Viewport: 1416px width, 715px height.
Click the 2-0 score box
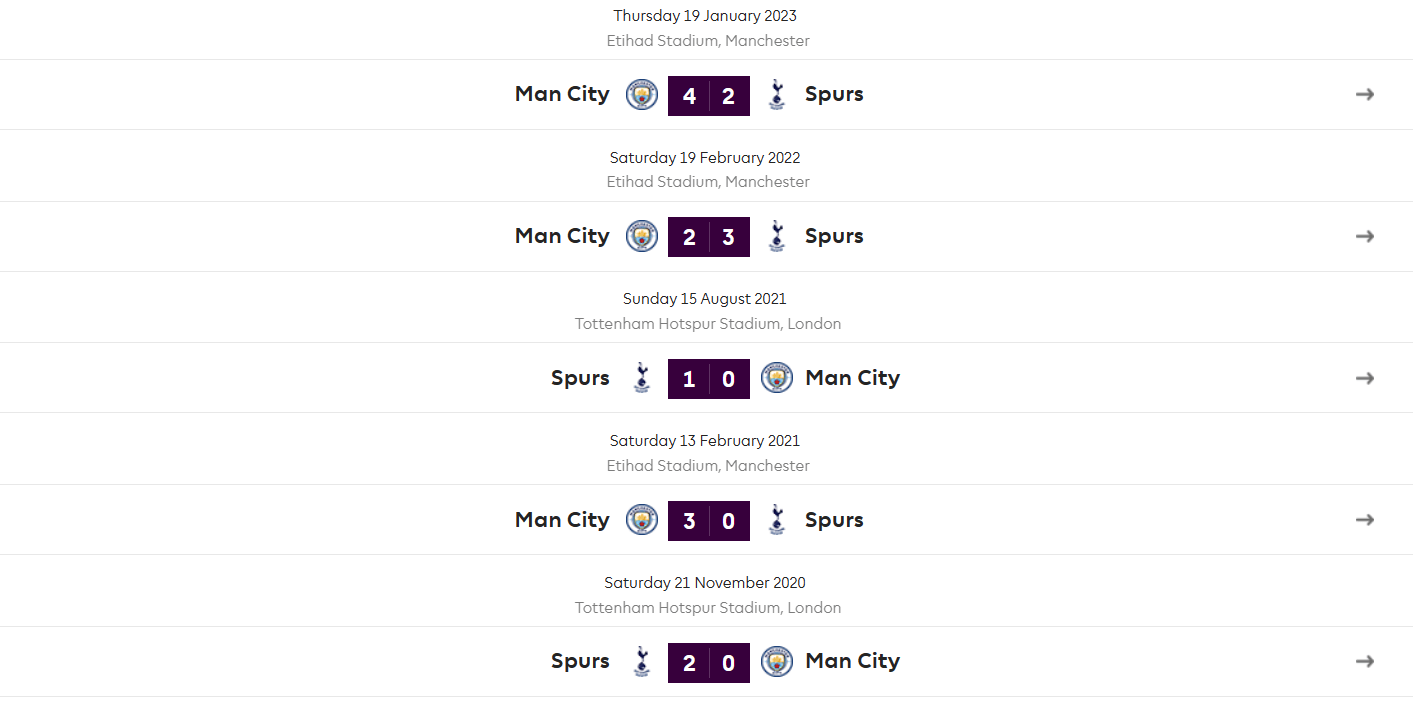(709, 663)
